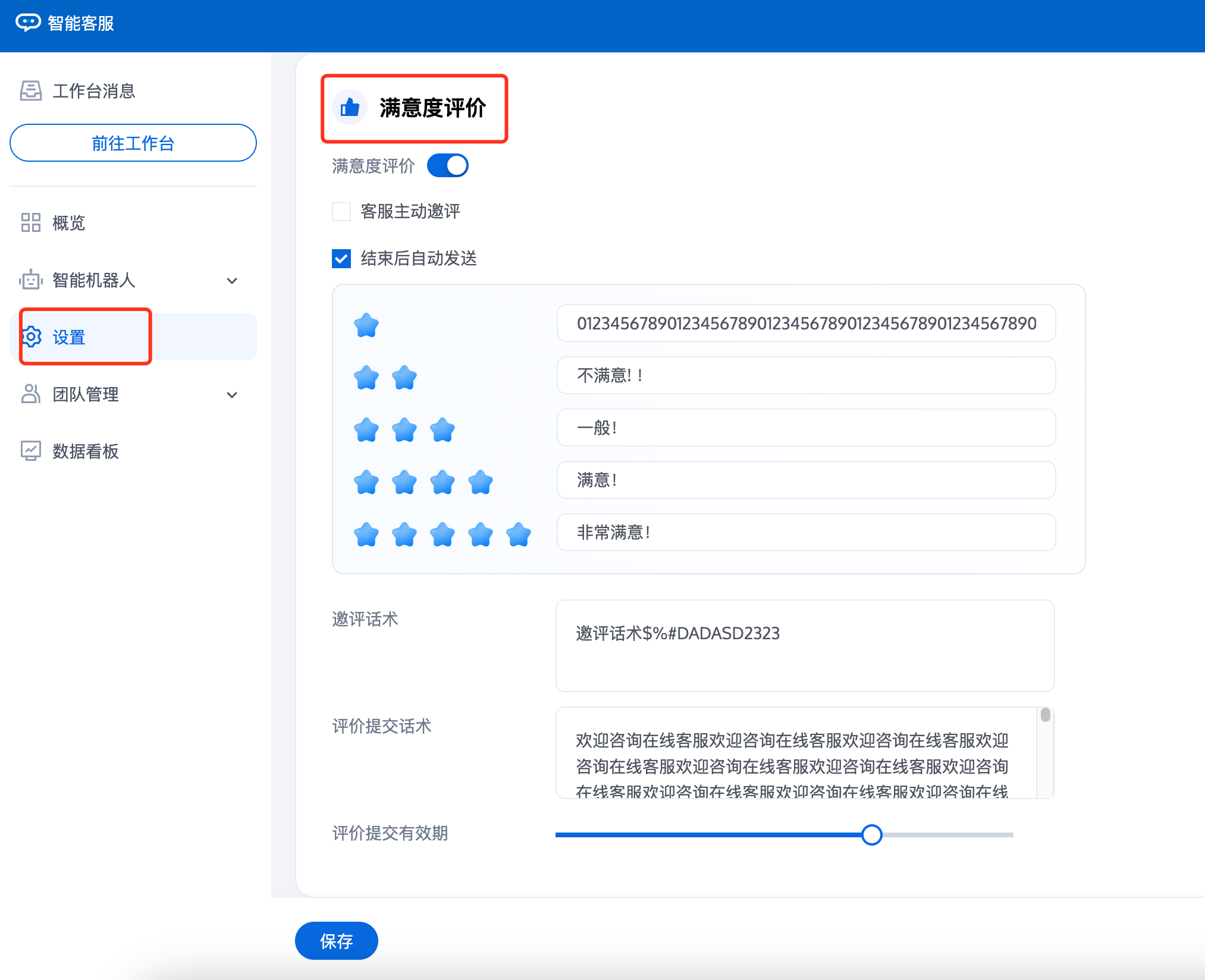1205x980 pixels.
Task: Click the 概览 grid icon
Action: click(x=30, y=222)
